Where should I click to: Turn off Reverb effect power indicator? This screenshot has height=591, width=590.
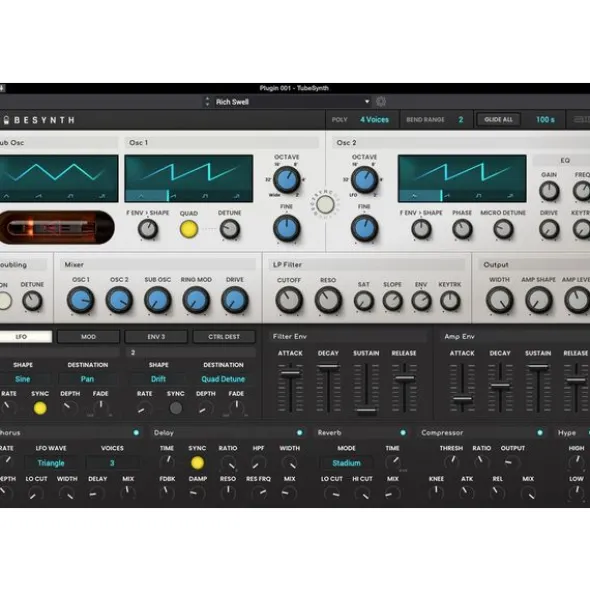403,433
